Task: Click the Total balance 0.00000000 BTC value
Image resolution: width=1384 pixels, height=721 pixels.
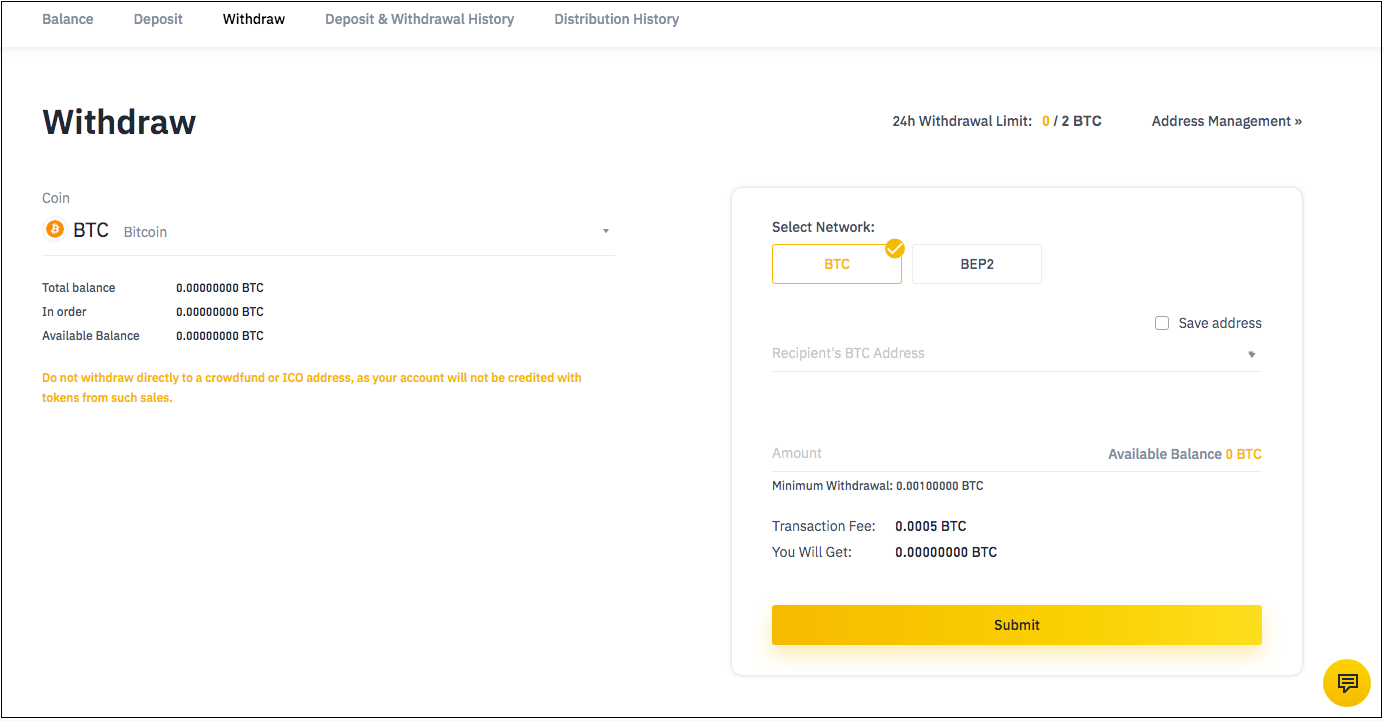Action: point(220,288)
